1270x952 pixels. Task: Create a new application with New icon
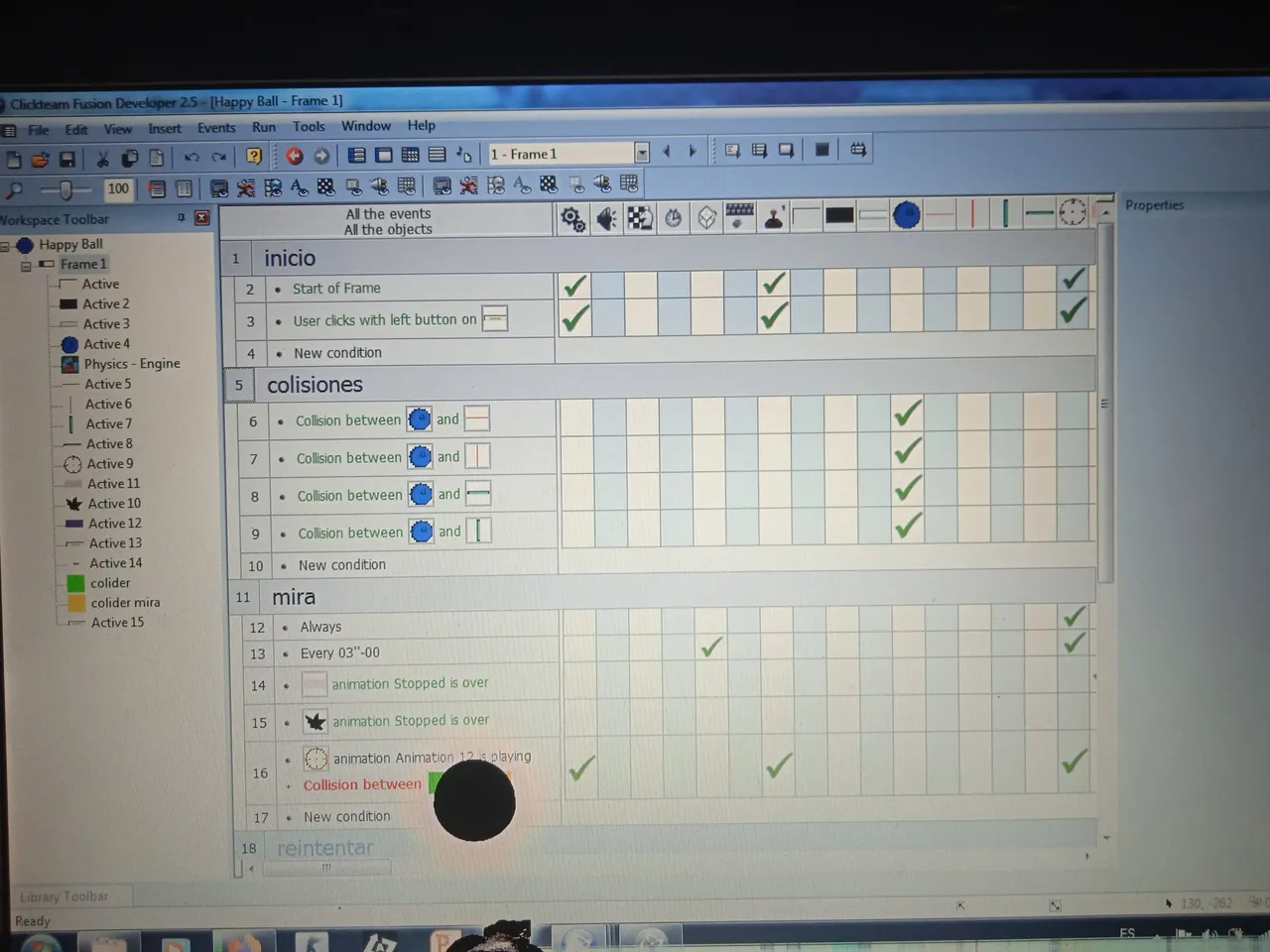[14, 159]
